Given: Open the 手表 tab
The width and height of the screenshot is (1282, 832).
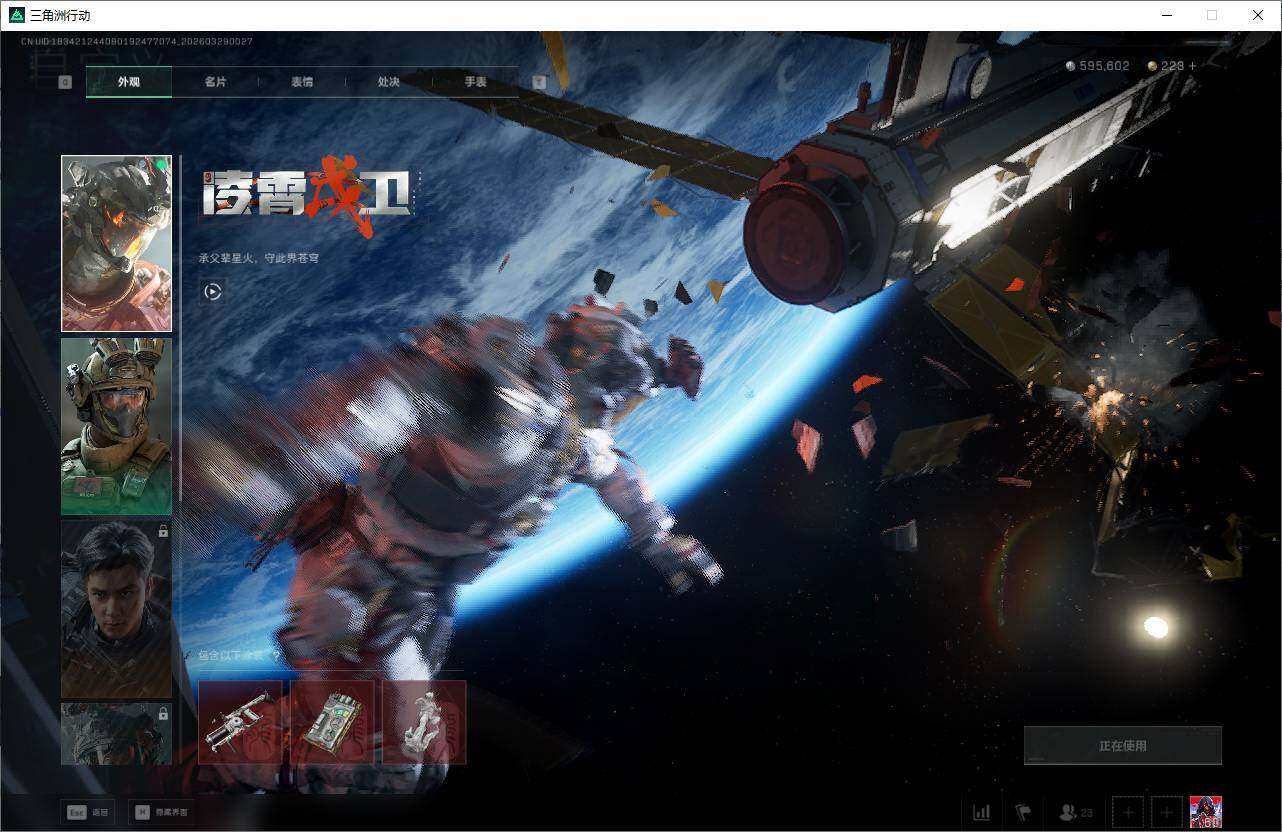Looking at the screenshot, I should click(475, 82).
